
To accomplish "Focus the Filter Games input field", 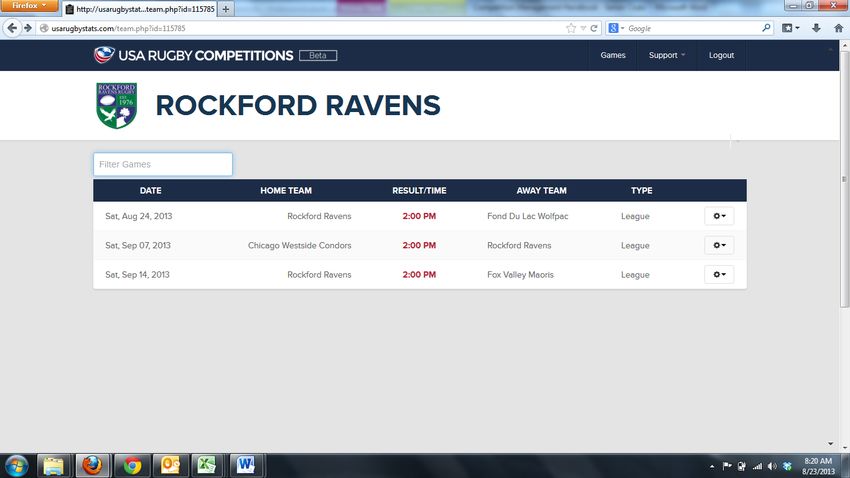I will click(163, 164).
